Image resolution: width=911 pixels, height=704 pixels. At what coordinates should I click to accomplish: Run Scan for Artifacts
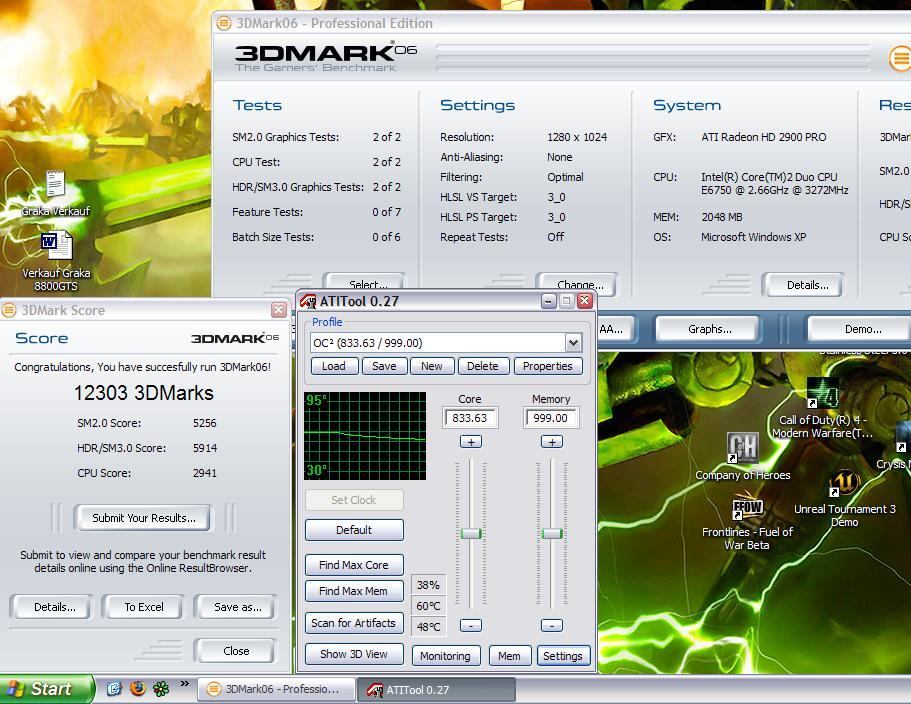click(x=354, y=623)
